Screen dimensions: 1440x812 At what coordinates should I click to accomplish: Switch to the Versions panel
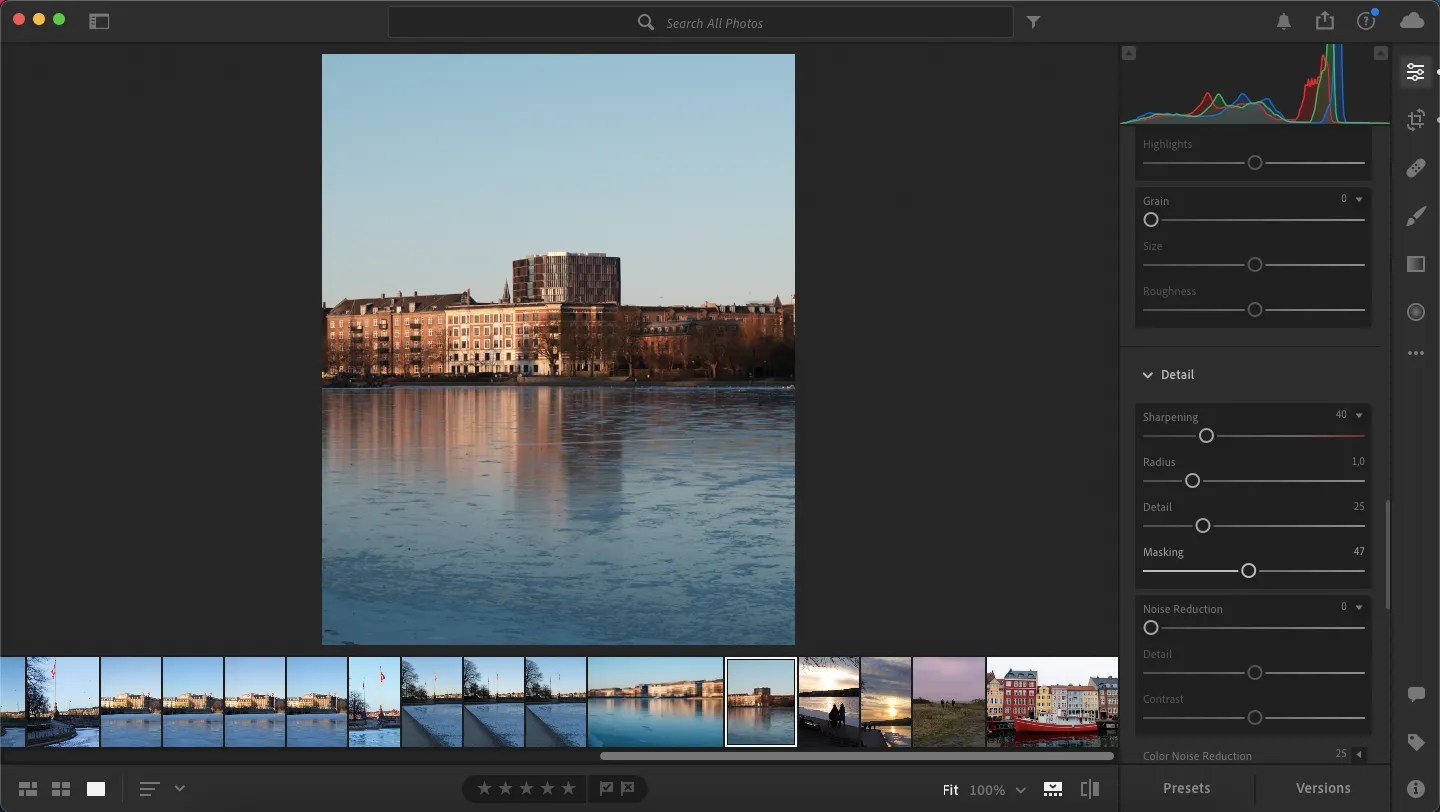point(1322,788)
